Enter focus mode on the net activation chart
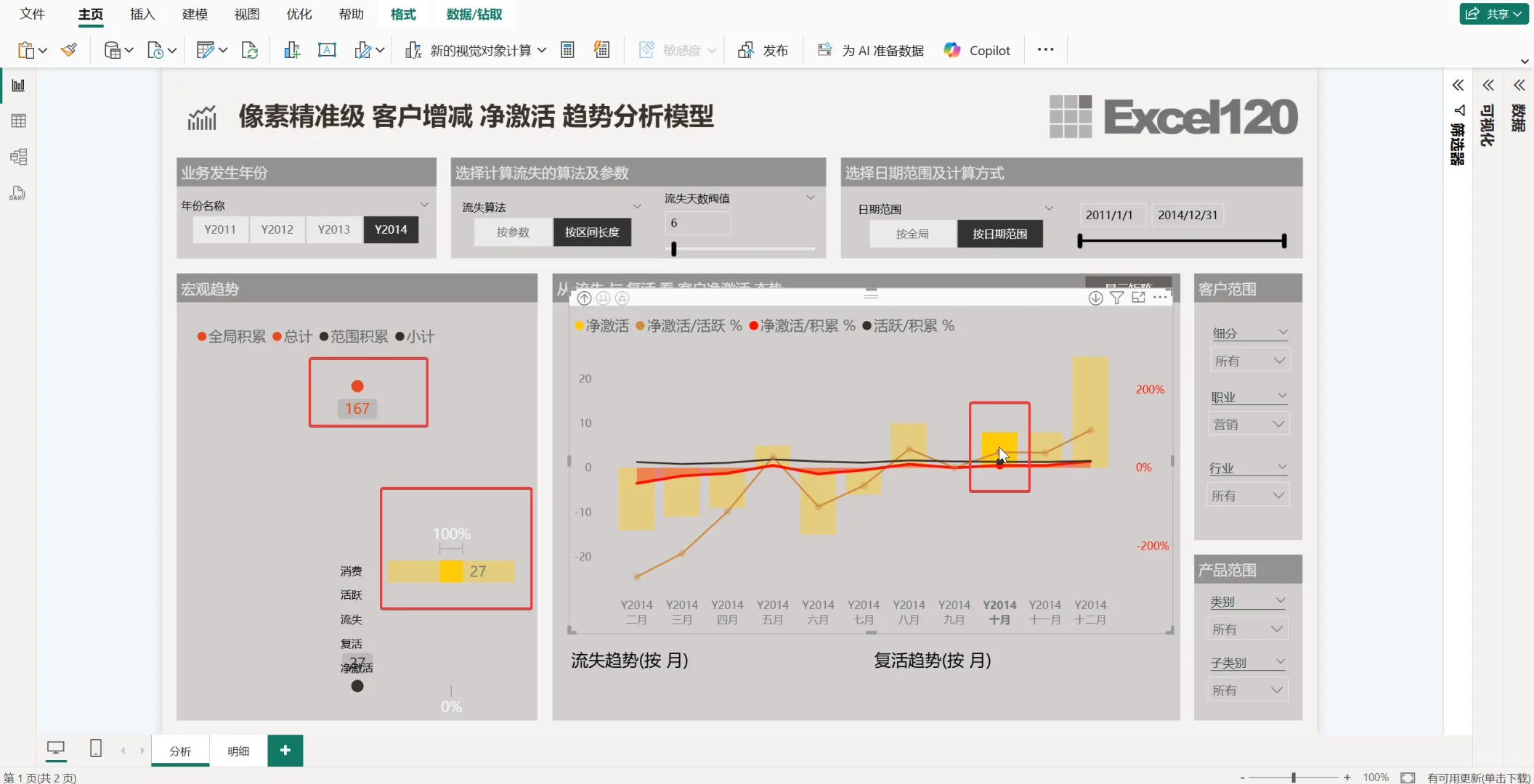This screenshot has width=1534, height=784. [1138, 298]
